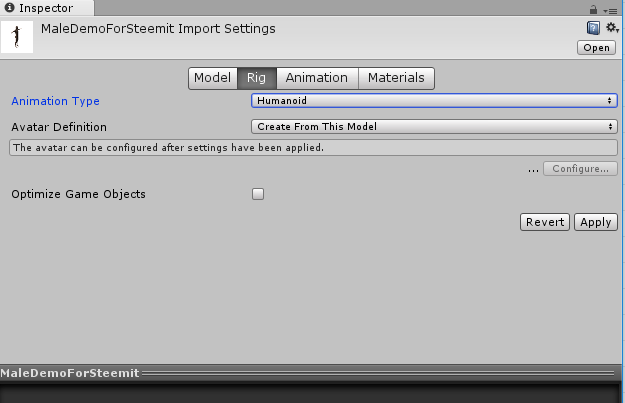Viewport: 625px width, 403px height.
Task: Click the Inspector tab info icon
Action: (x=11, y=8)
